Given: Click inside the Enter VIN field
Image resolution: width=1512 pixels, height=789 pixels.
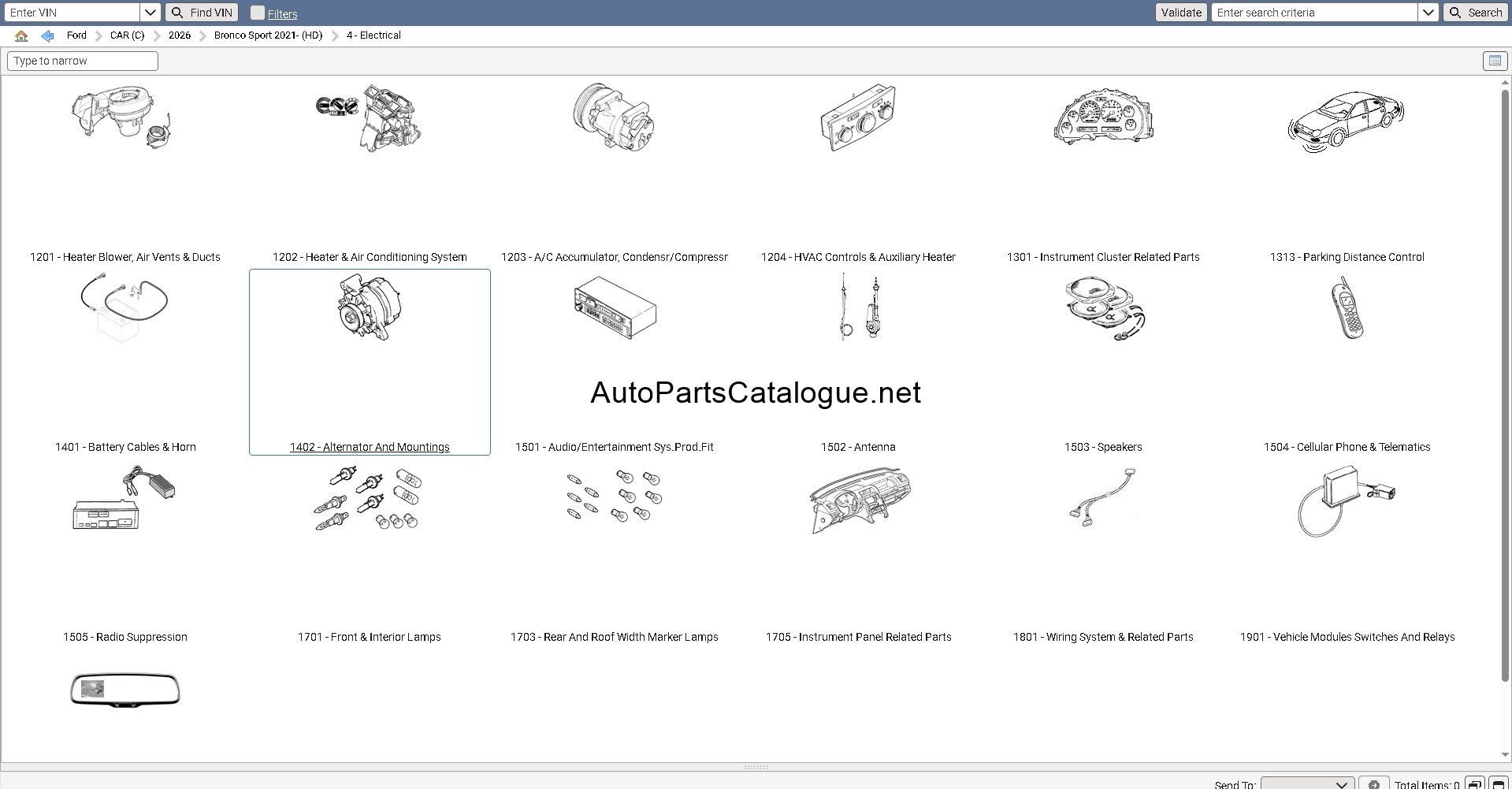Looking at the screenshot, I should (72, 13).
